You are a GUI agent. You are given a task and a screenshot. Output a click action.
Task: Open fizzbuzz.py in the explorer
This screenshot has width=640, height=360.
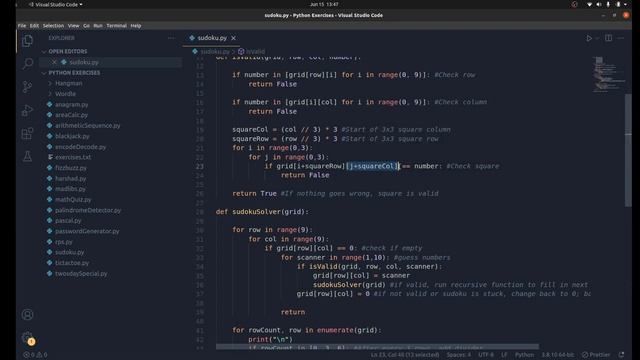[71, 168]
